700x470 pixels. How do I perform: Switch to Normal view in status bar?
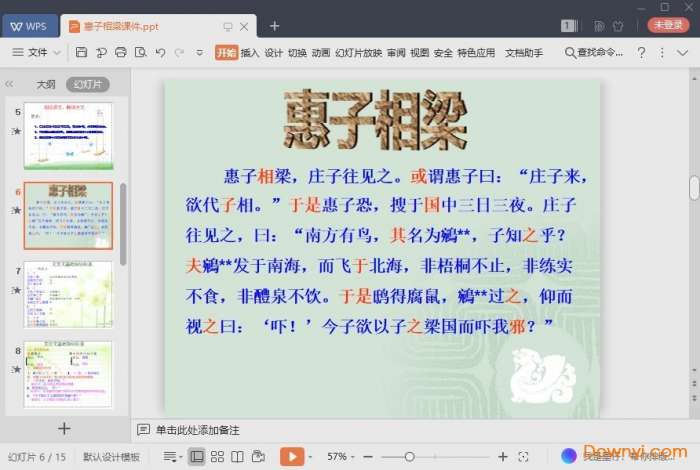pos(196,456)
